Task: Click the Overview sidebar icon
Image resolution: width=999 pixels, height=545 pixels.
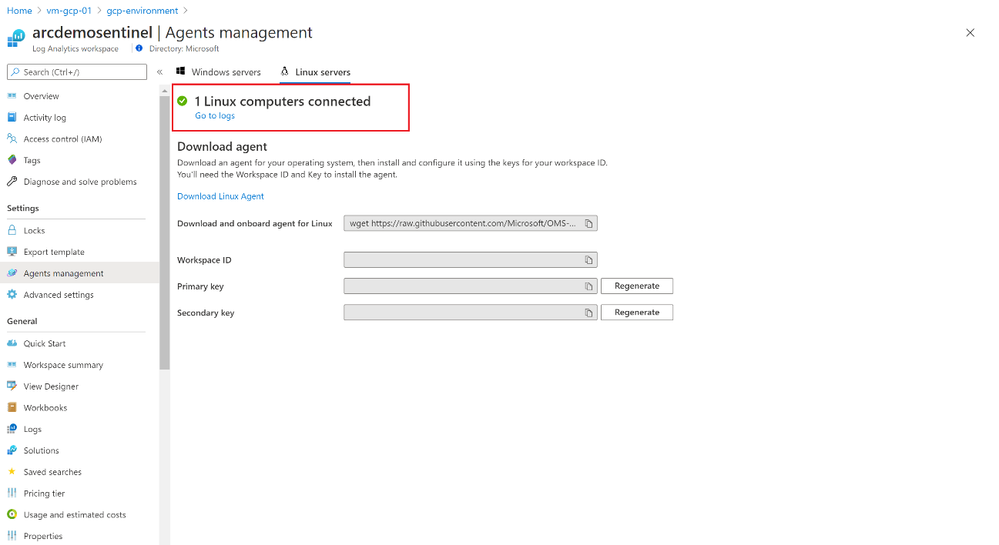Action: pyautogui.click(x=11, y=96)
